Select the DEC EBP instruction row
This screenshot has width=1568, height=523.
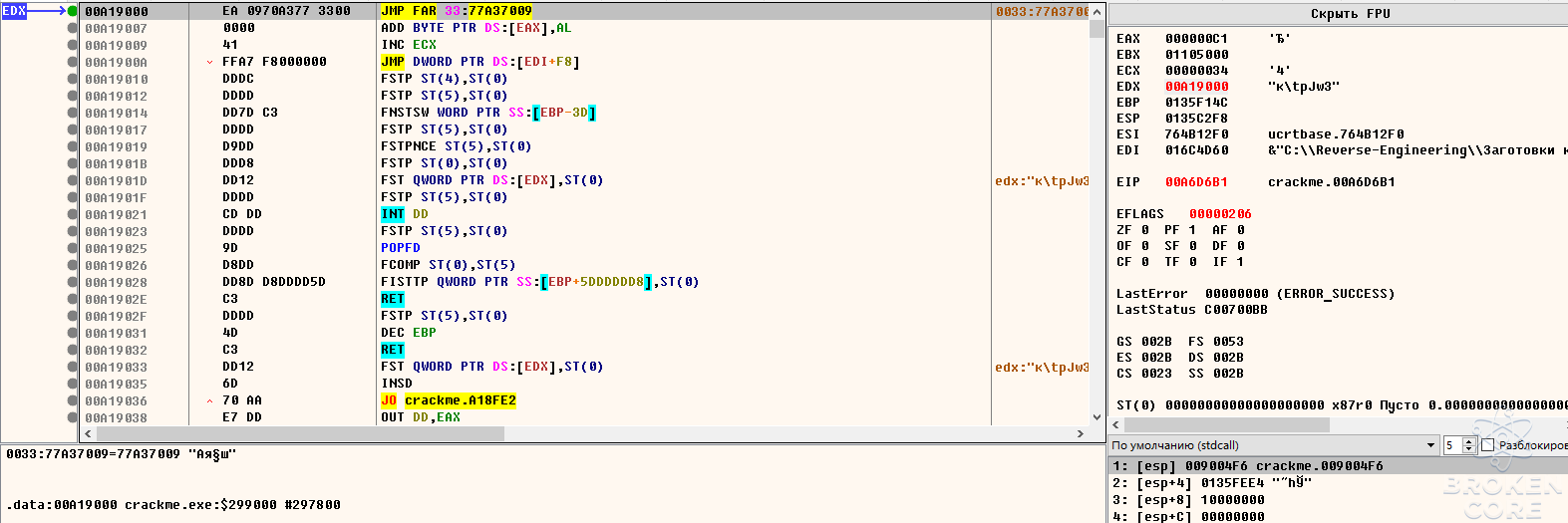409,333
